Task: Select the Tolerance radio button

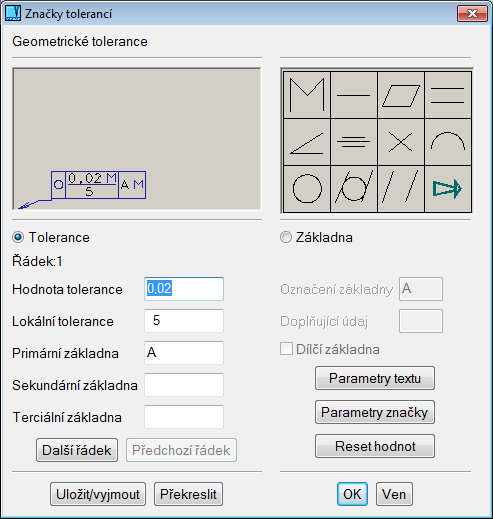Action: pyautogui.click(x=18, y=237)
